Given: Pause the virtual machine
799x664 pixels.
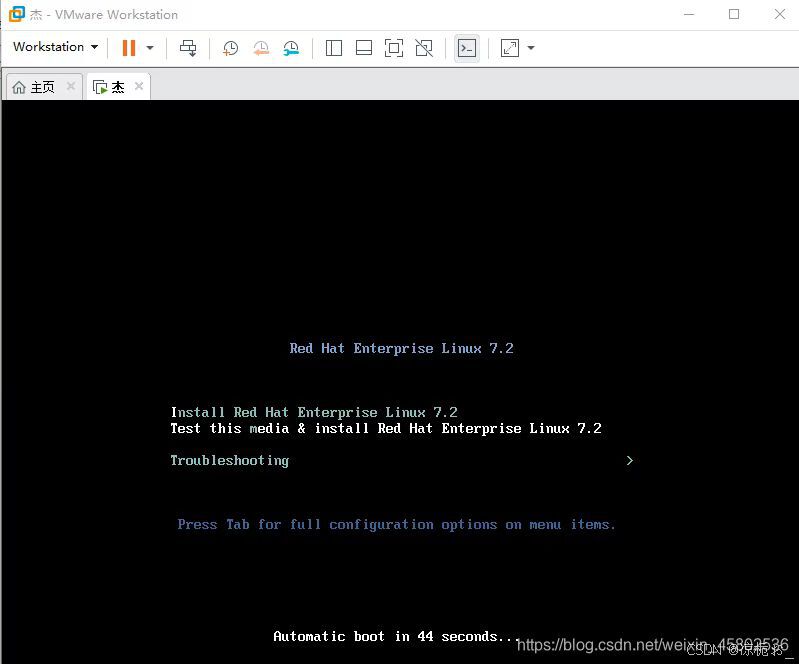Looking at the screenshot, I should 129,48.
